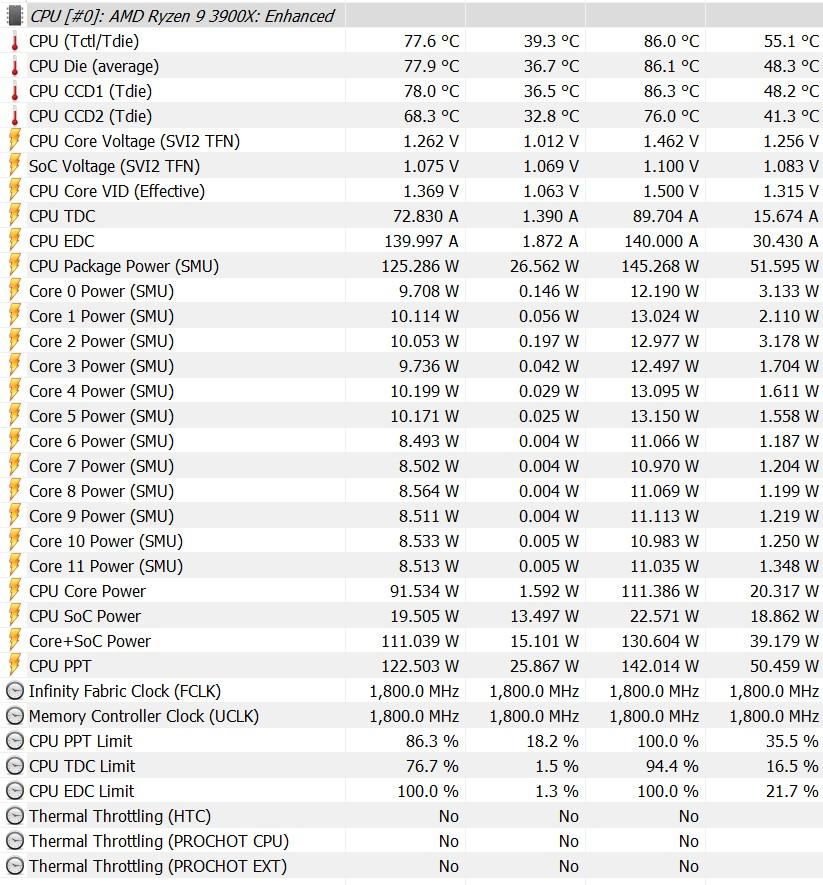Screen dimensions: 823x885
Task: Click thermometer icon beside CPU CCD2 (Tdie)
Action: [15, 116]
